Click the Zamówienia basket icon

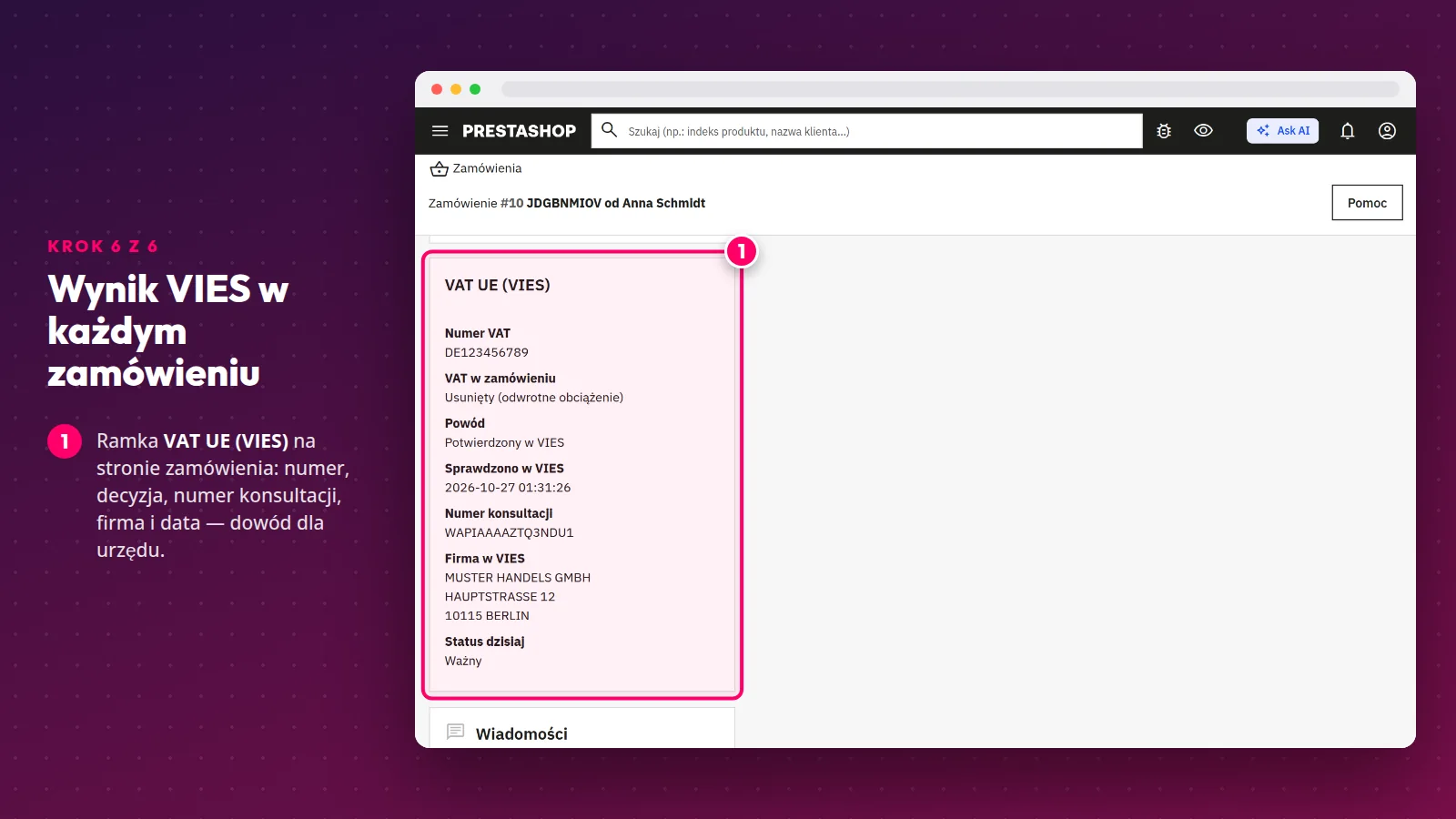(x=440, y=168)
